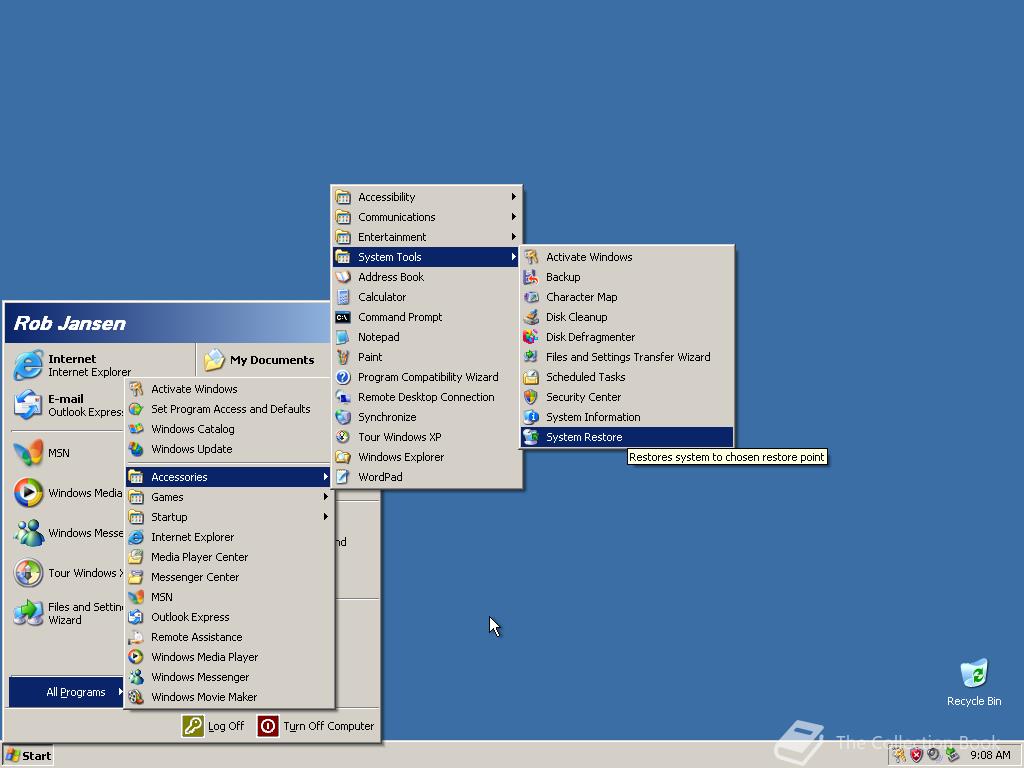
Task: Open the Backup utility icon
Action: [531, 277]
